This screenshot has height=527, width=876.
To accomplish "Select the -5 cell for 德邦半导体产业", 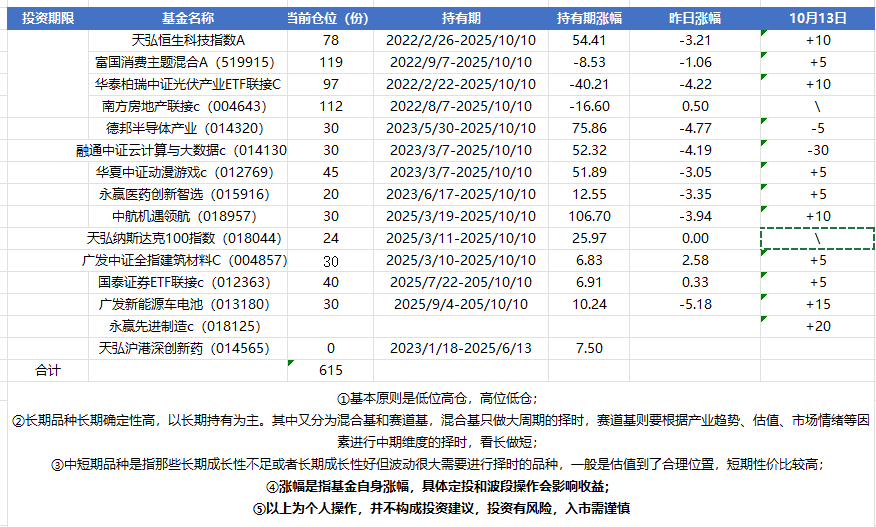I will 818,129.
